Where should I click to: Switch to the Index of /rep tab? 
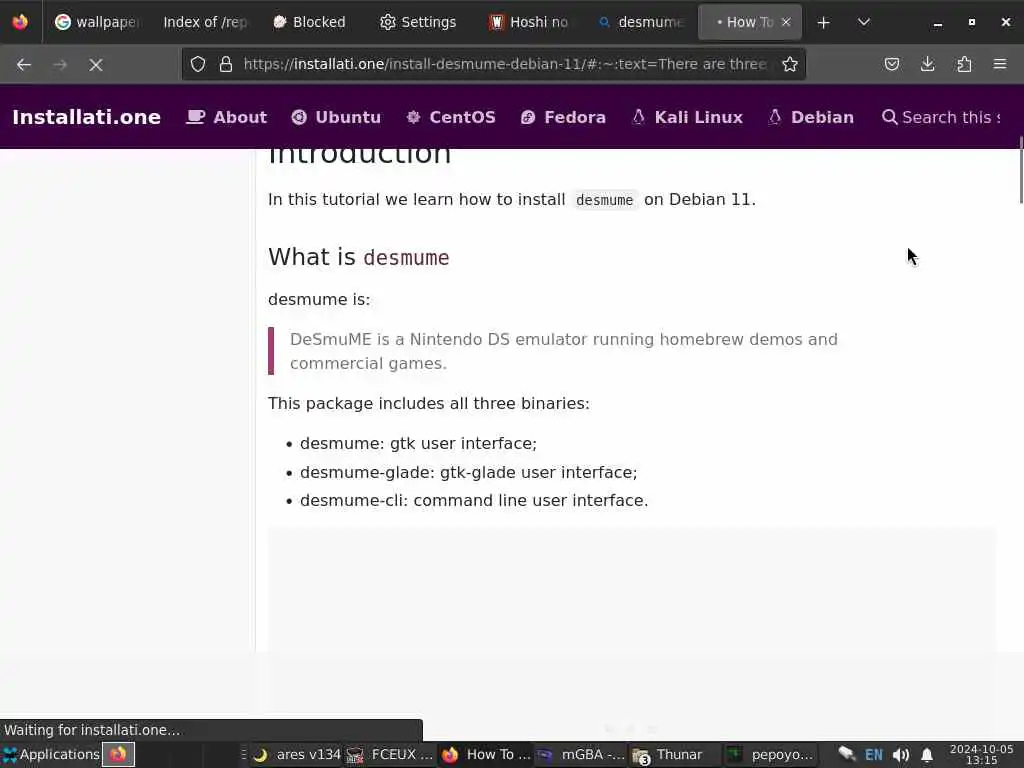[x=205, y=22]
